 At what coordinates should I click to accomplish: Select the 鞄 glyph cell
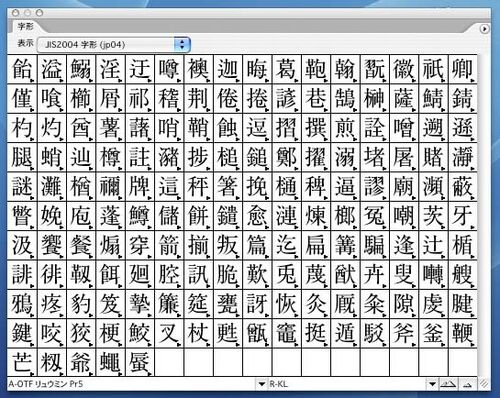316,69
